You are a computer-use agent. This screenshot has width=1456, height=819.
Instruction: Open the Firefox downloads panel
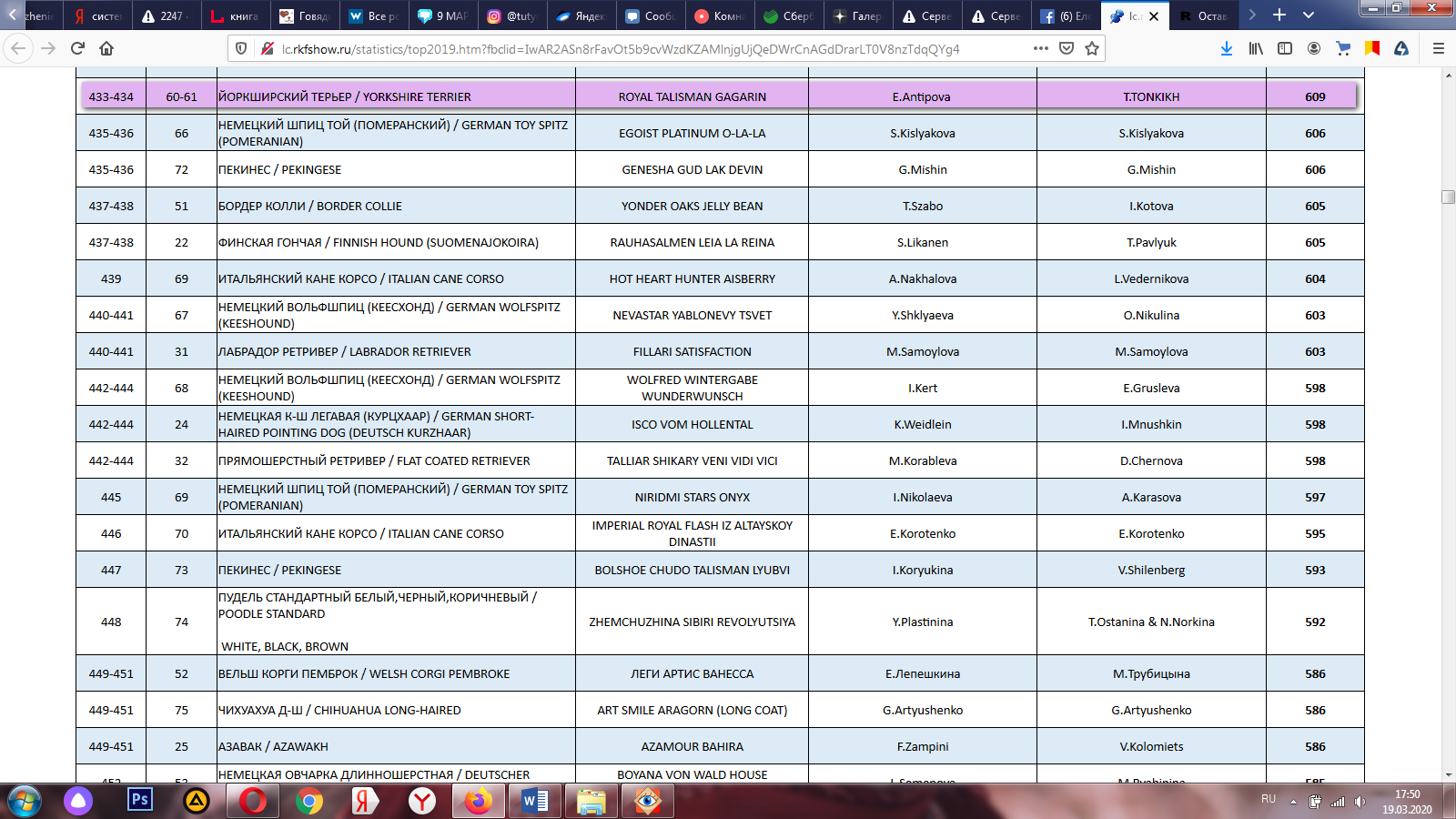coord(1227,48)
